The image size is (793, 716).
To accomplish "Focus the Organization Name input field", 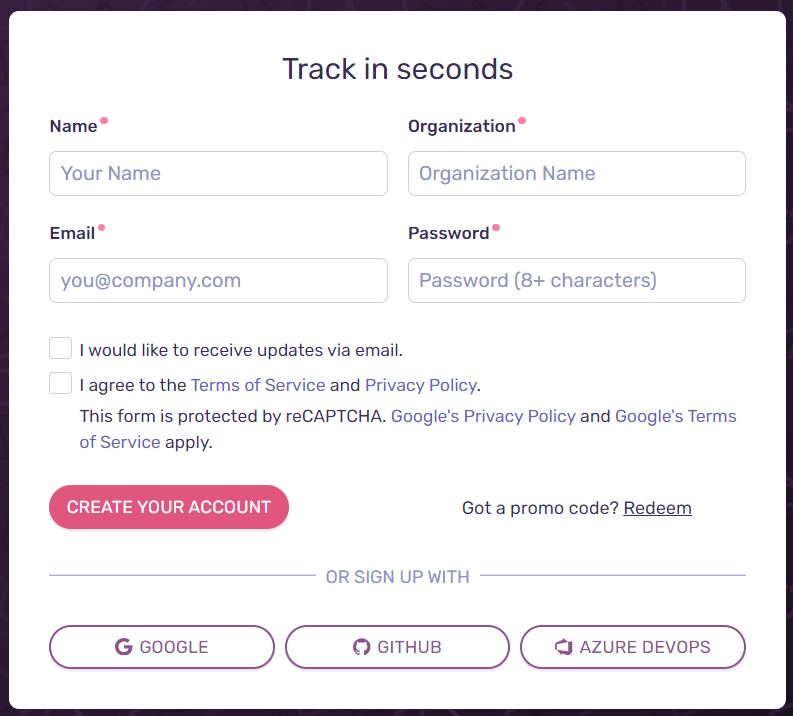I will point(577,173).
